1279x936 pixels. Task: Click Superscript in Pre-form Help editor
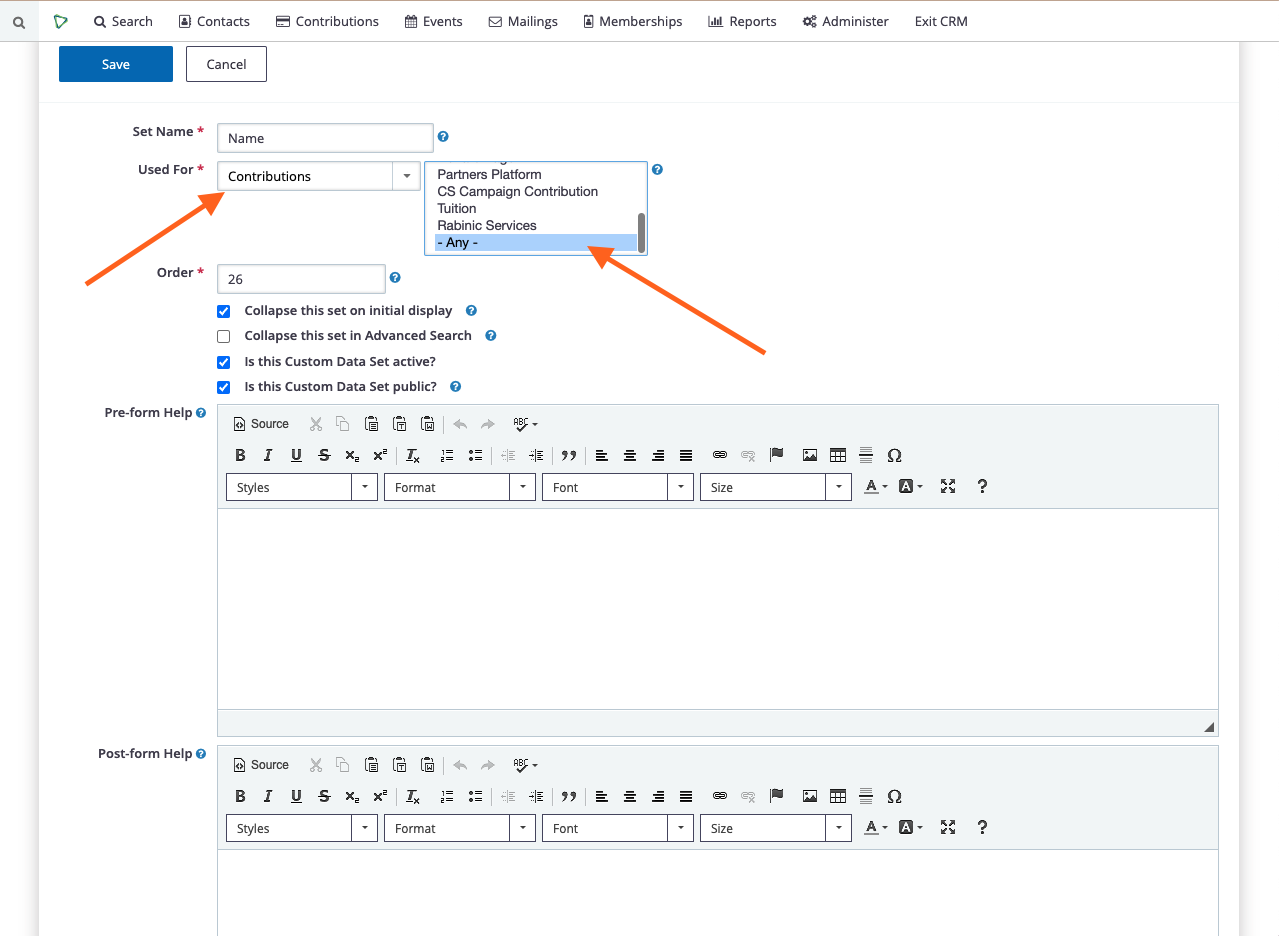[x=380, y=455]
